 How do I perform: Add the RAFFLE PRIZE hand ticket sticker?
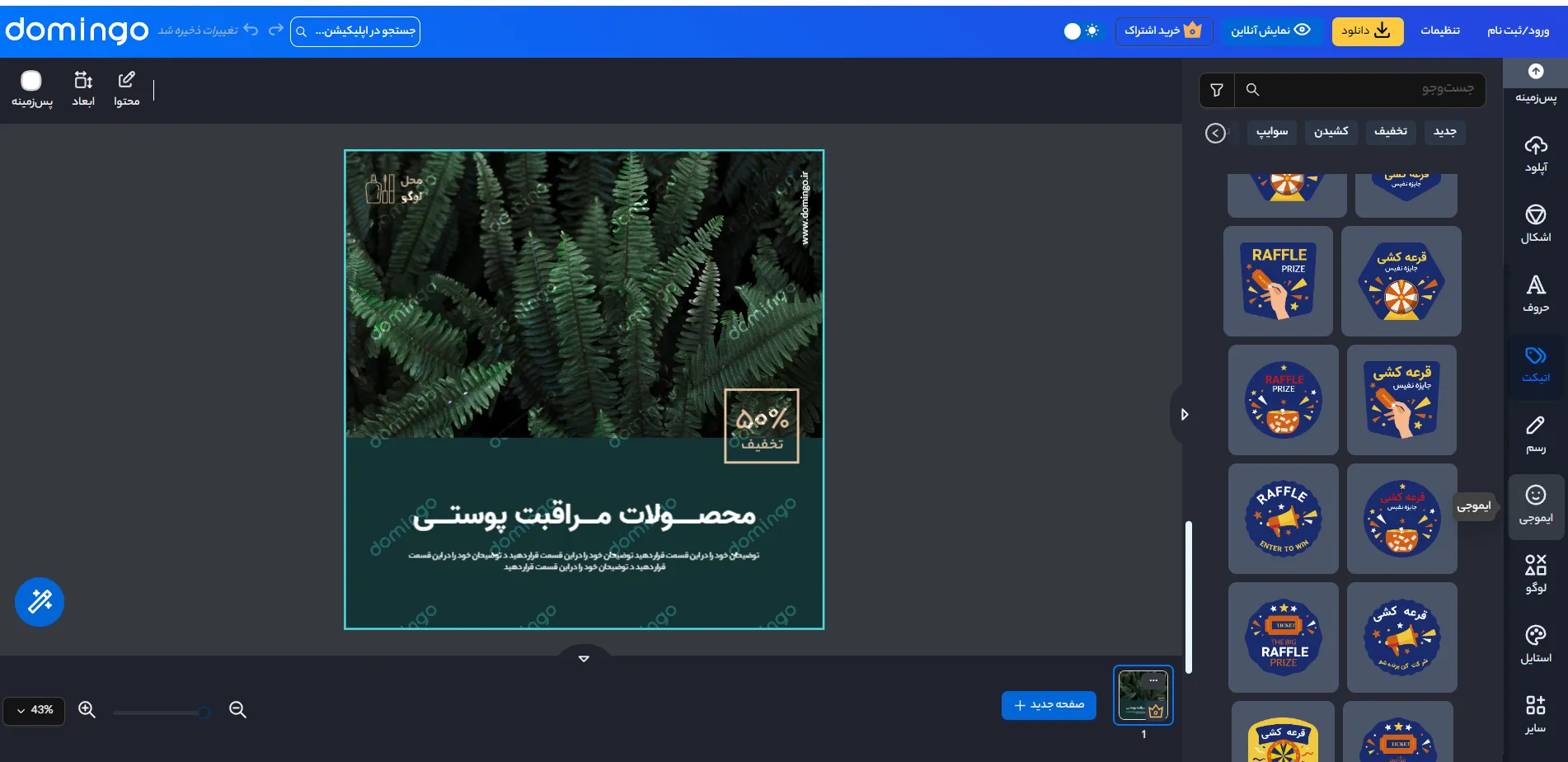1278,281
